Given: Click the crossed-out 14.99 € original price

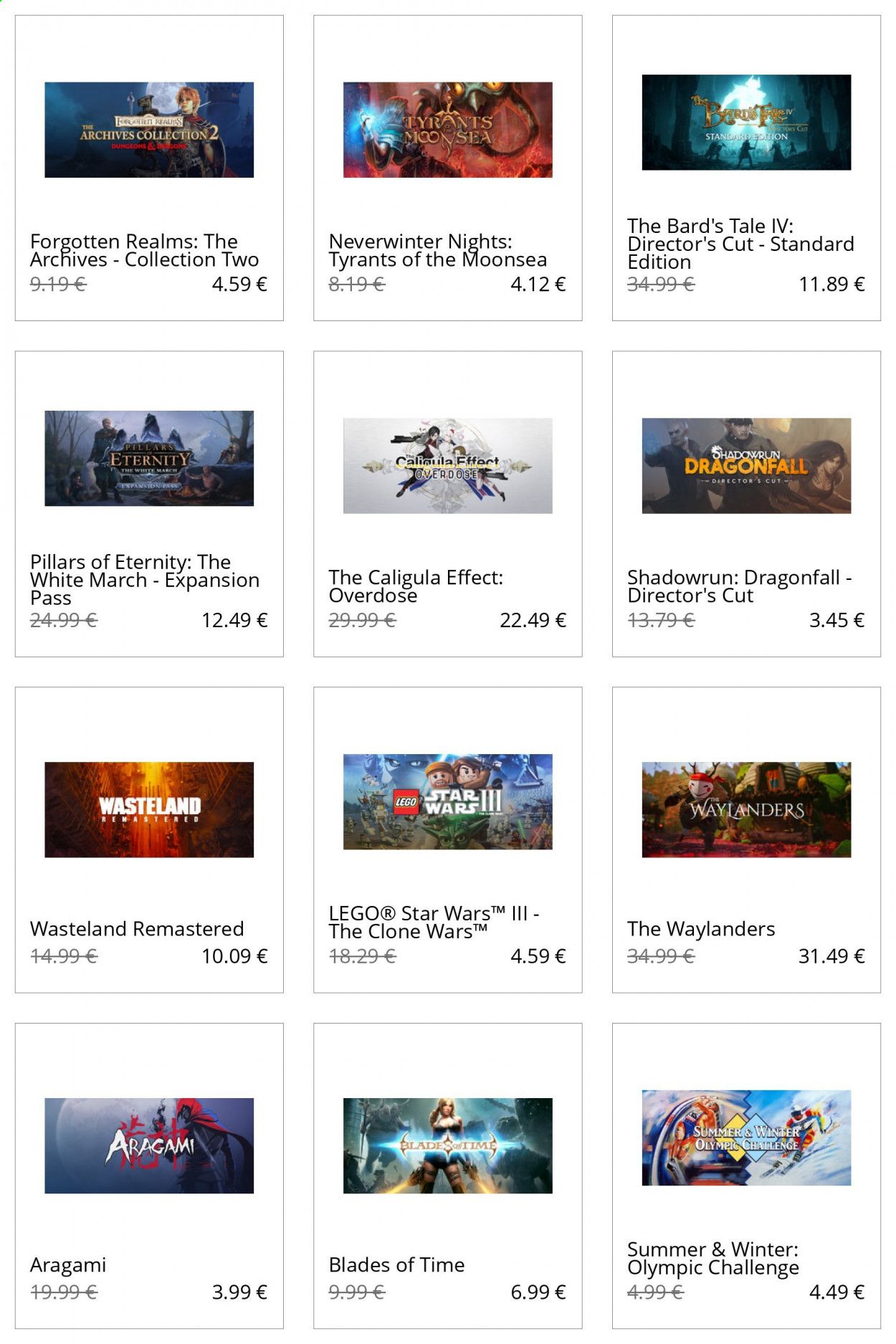Looking at the screenshot, I should 64,955.
